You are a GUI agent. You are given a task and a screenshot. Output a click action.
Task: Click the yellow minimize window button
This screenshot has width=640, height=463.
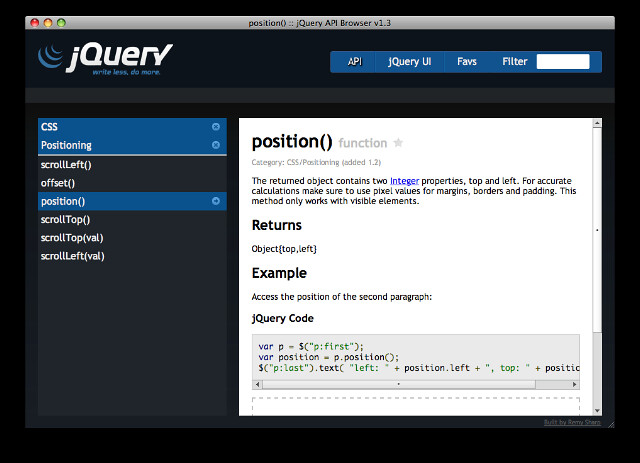pyautogui.click(x=48, y=23)
